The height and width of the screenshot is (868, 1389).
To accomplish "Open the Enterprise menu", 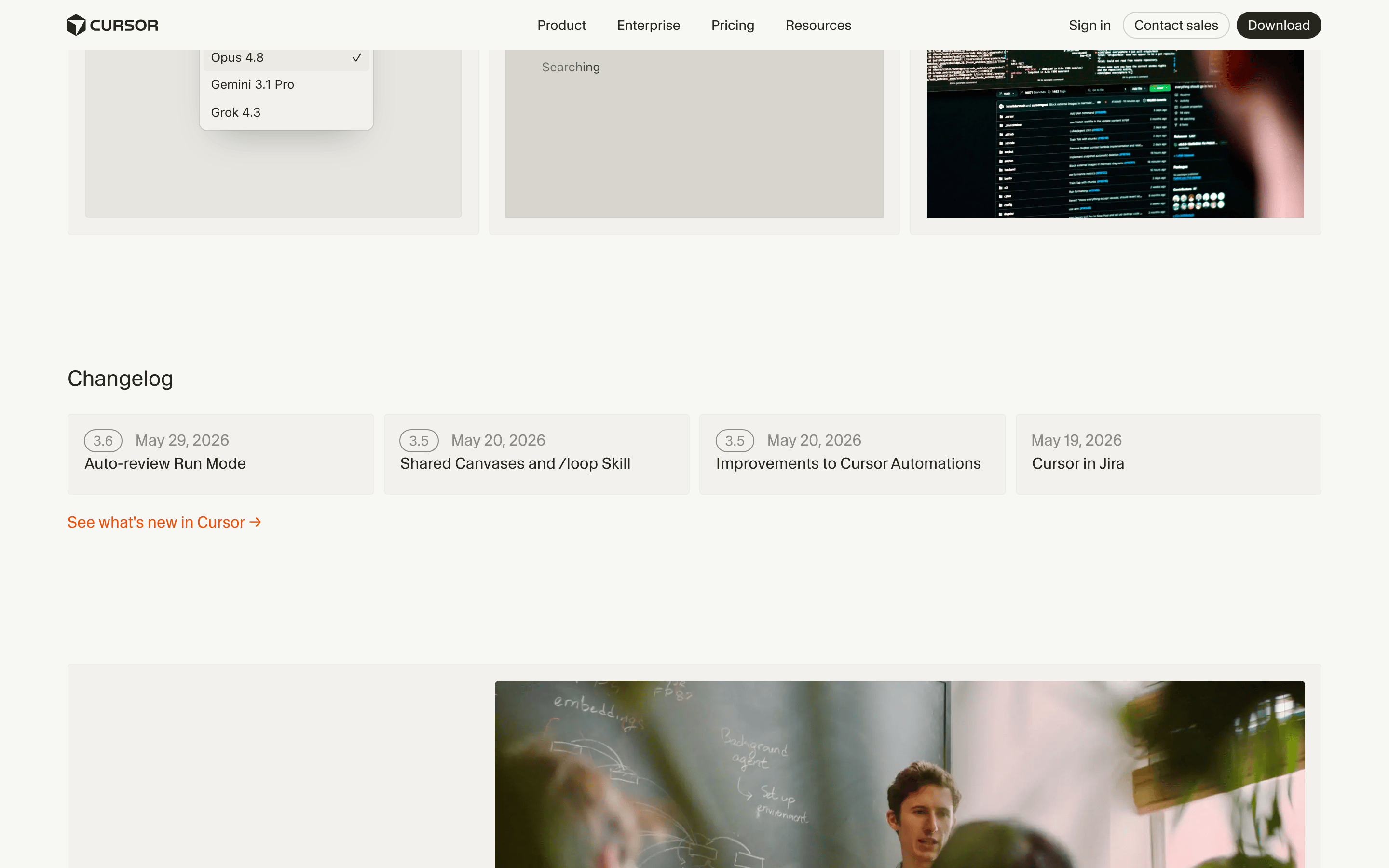I will 649,25.
